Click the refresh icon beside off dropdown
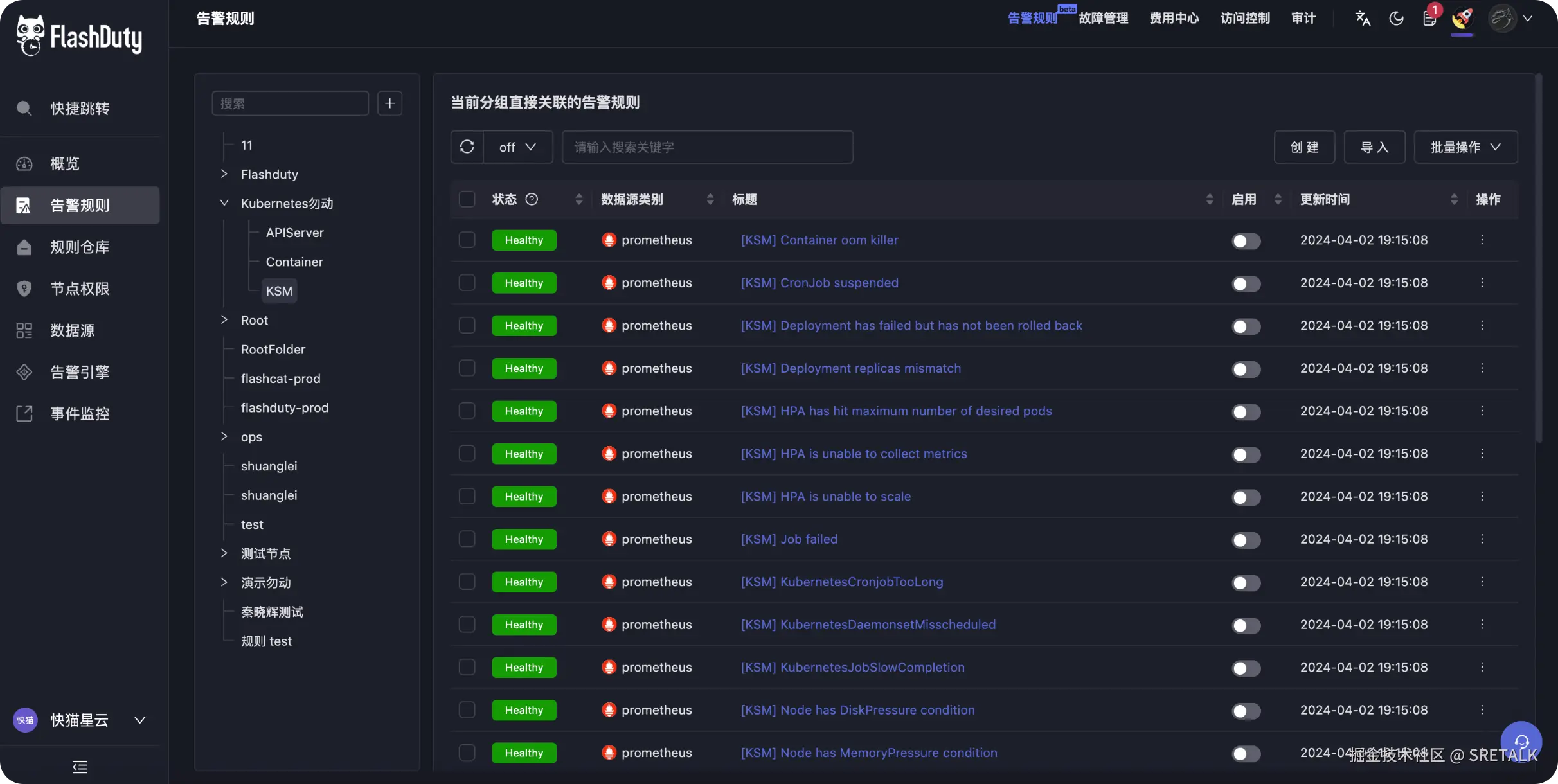This screenshot has width=1558, height=784. tap(467, 147)
